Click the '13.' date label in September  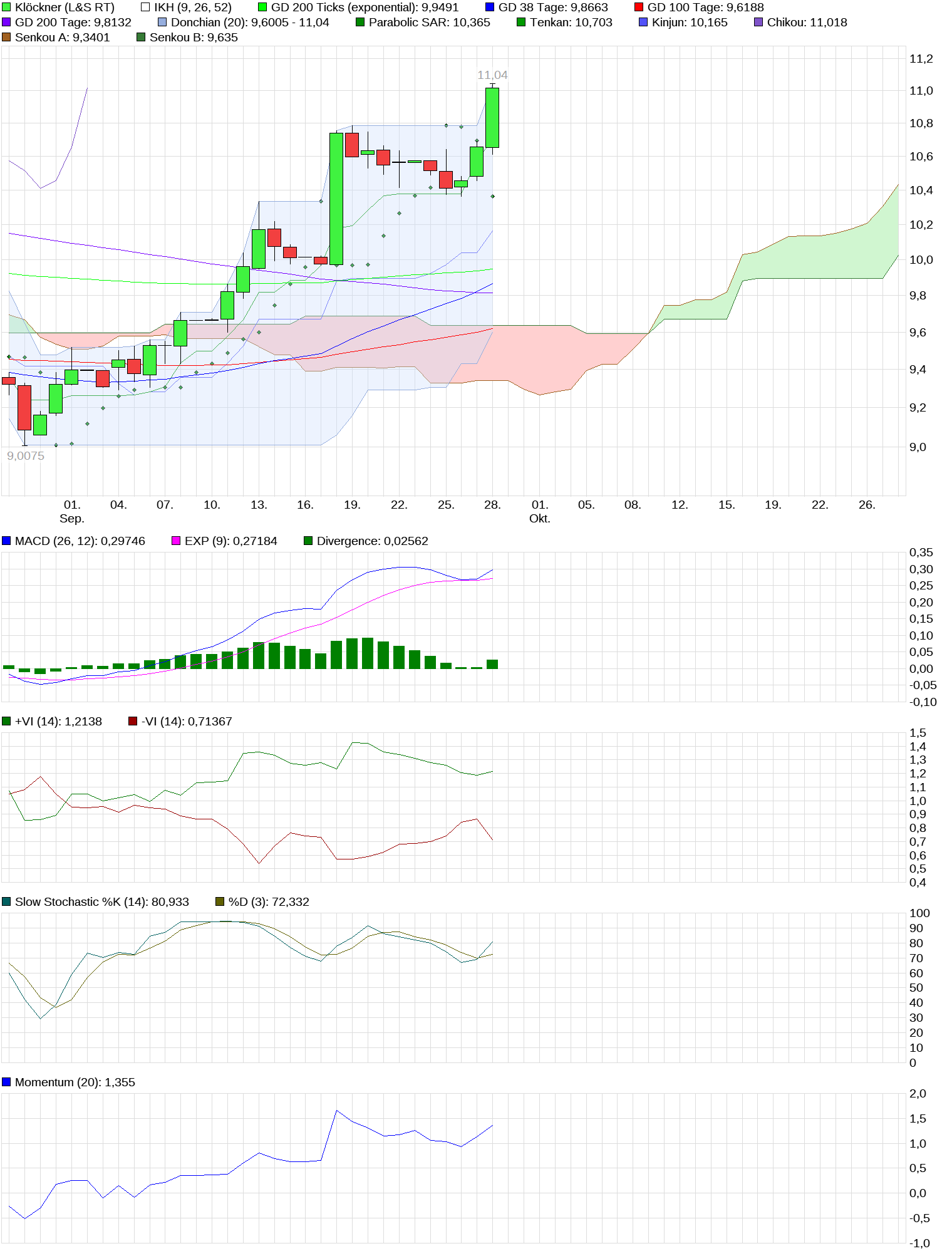pyautogui.click(x=259, y=505)
